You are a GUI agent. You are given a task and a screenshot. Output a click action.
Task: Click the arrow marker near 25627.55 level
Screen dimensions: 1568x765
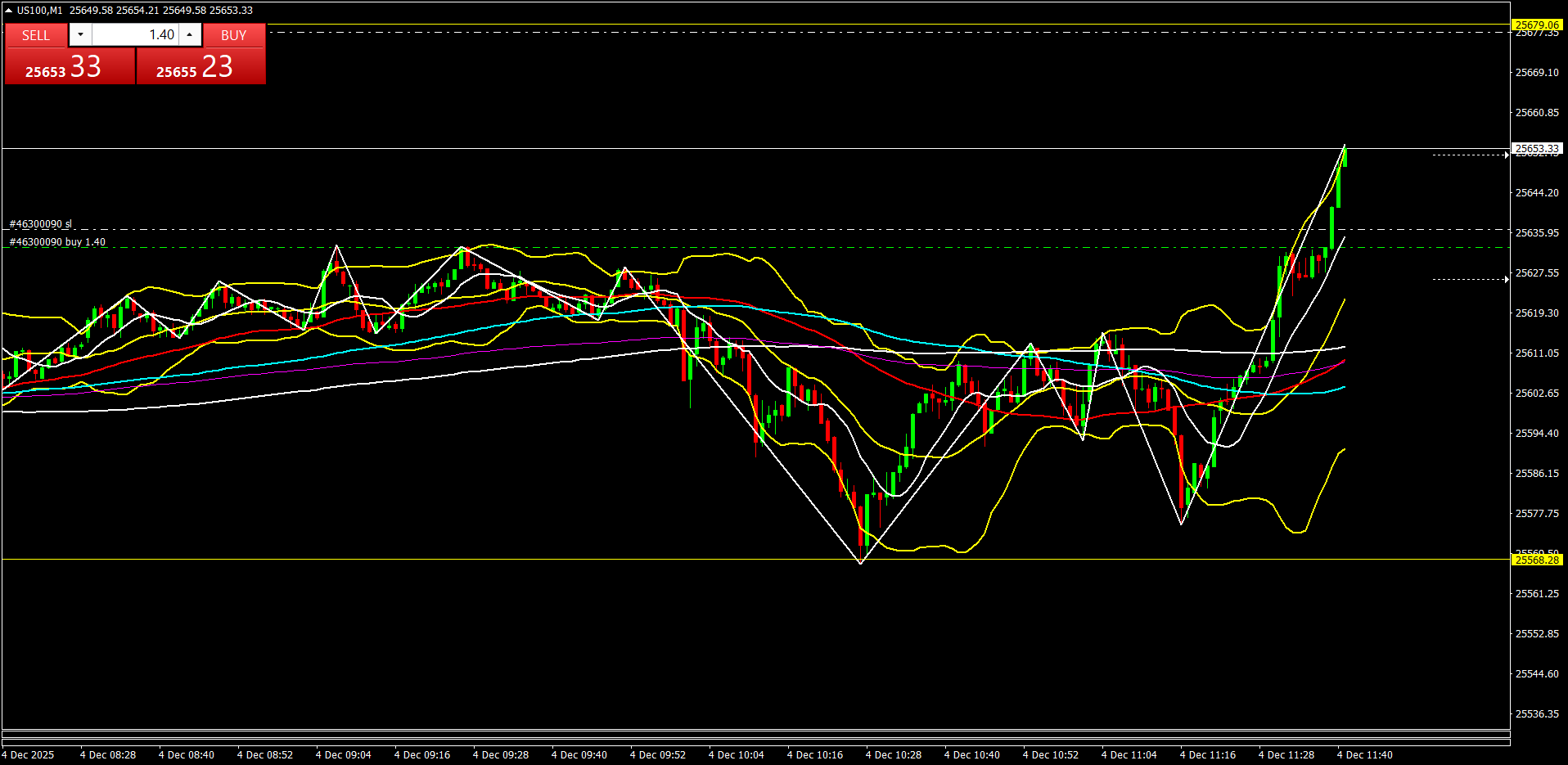[x=1507, y=280]
